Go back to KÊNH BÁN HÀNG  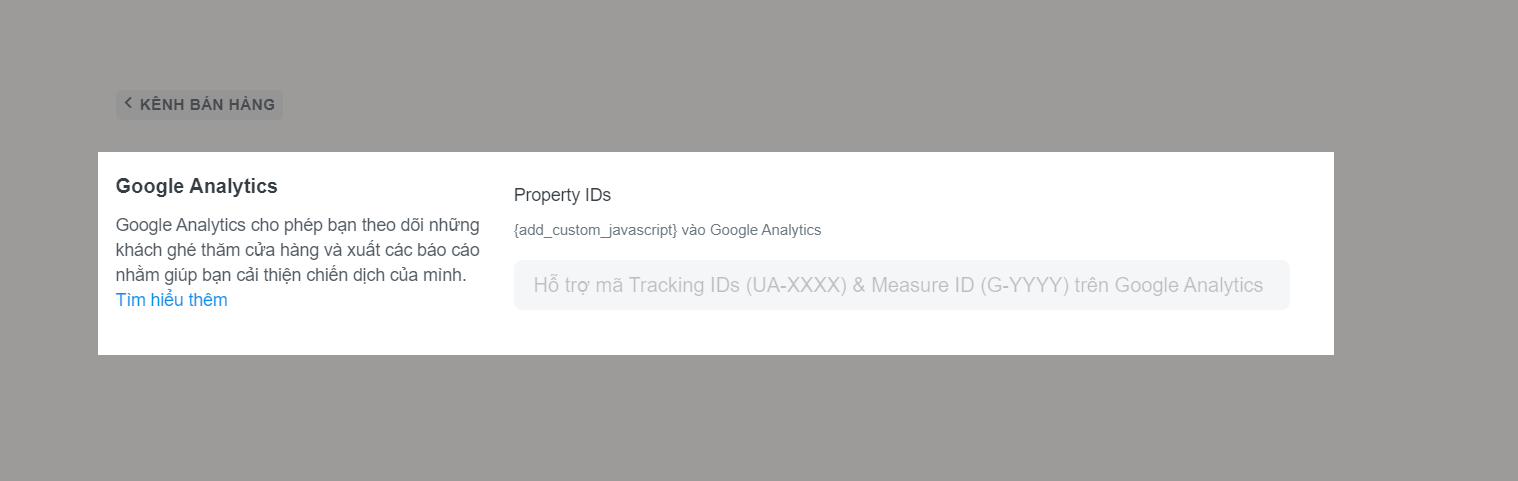click(199, 105)
